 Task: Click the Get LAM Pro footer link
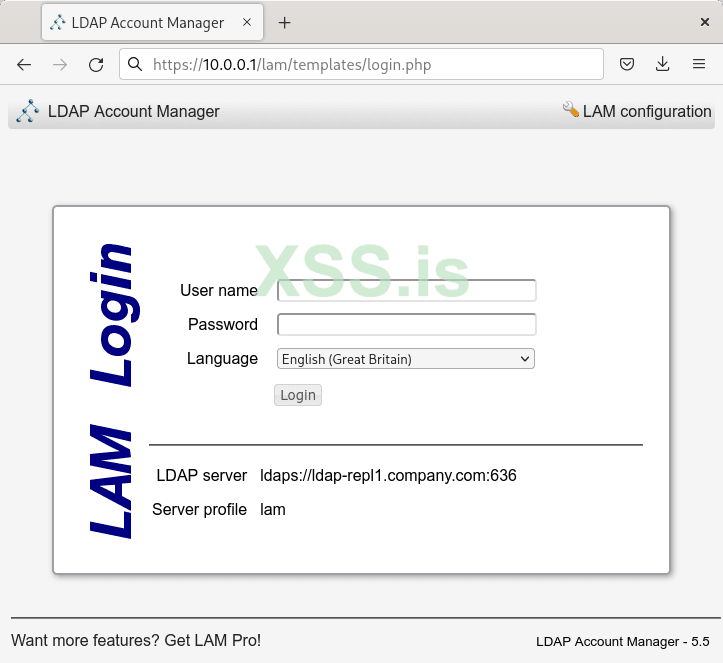point(136,640)
